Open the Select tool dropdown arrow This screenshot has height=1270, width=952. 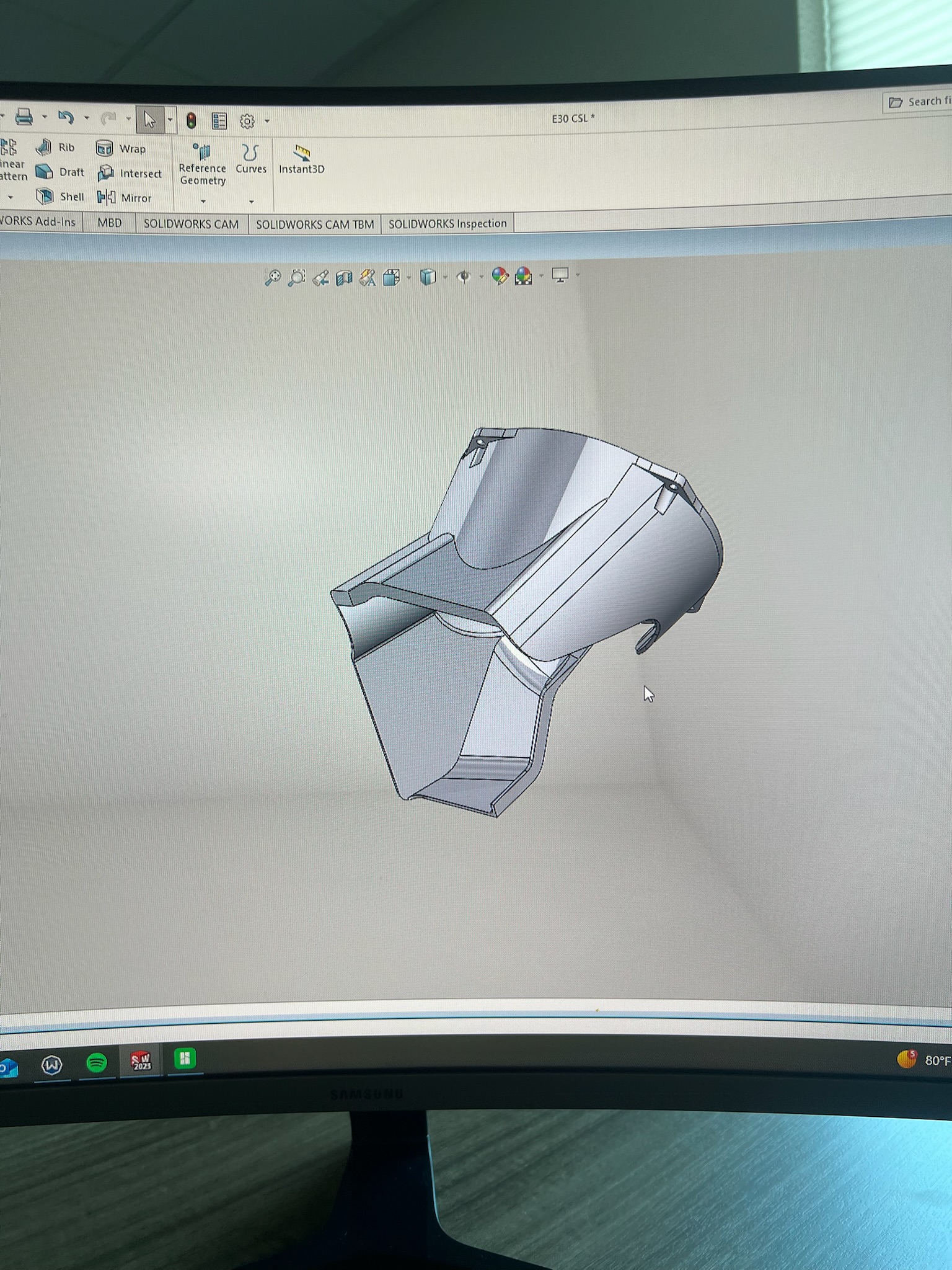click(x=170, y=120)
